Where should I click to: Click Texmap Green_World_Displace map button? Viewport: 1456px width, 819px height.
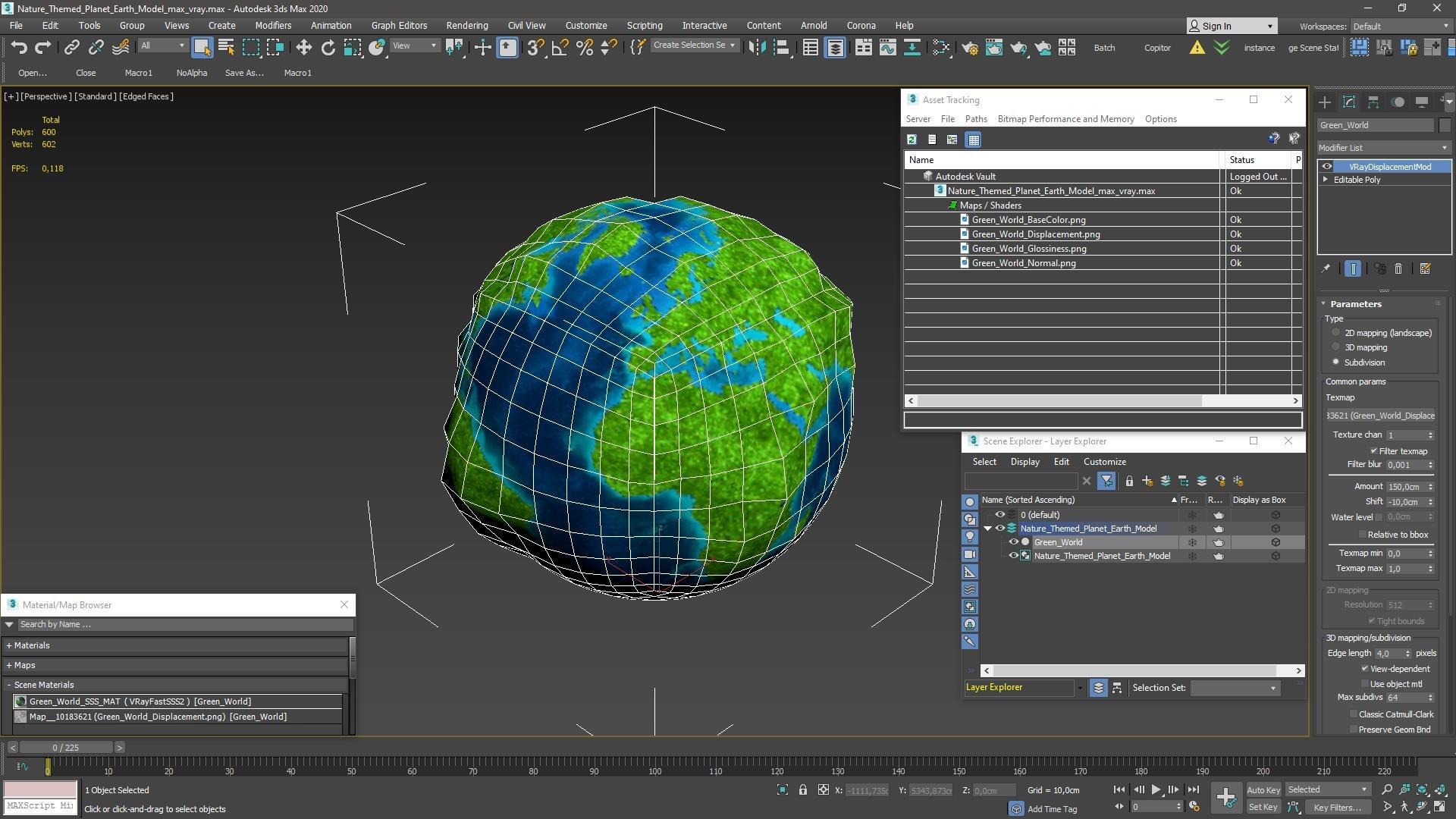(1380, 416)
